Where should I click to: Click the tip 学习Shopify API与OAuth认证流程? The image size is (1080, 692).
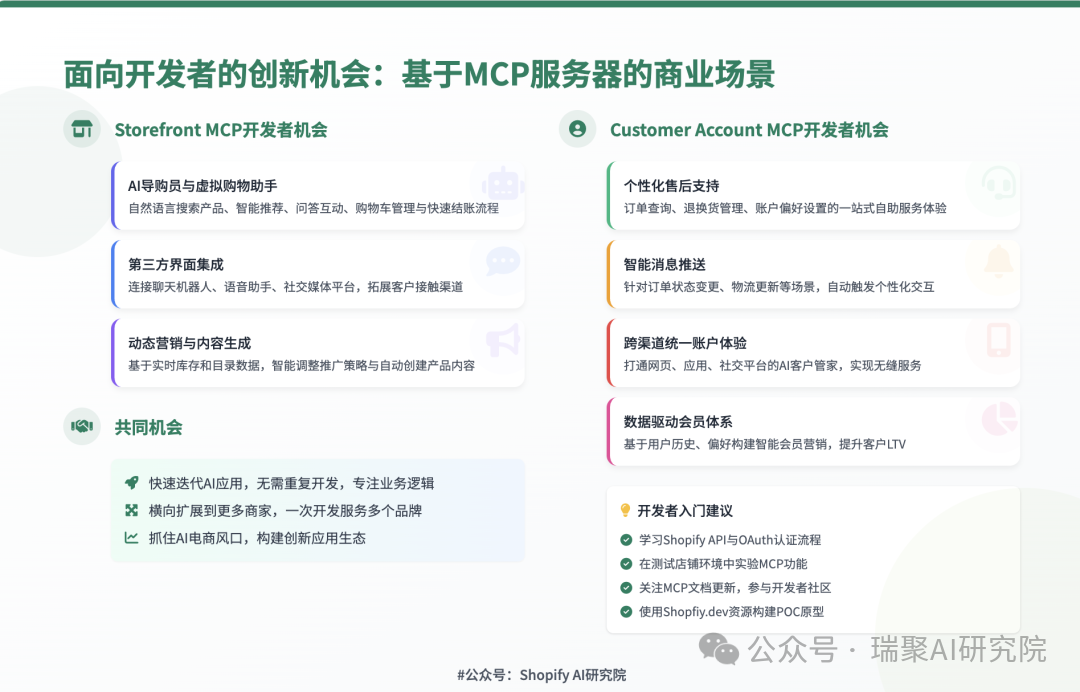[730, 540]
